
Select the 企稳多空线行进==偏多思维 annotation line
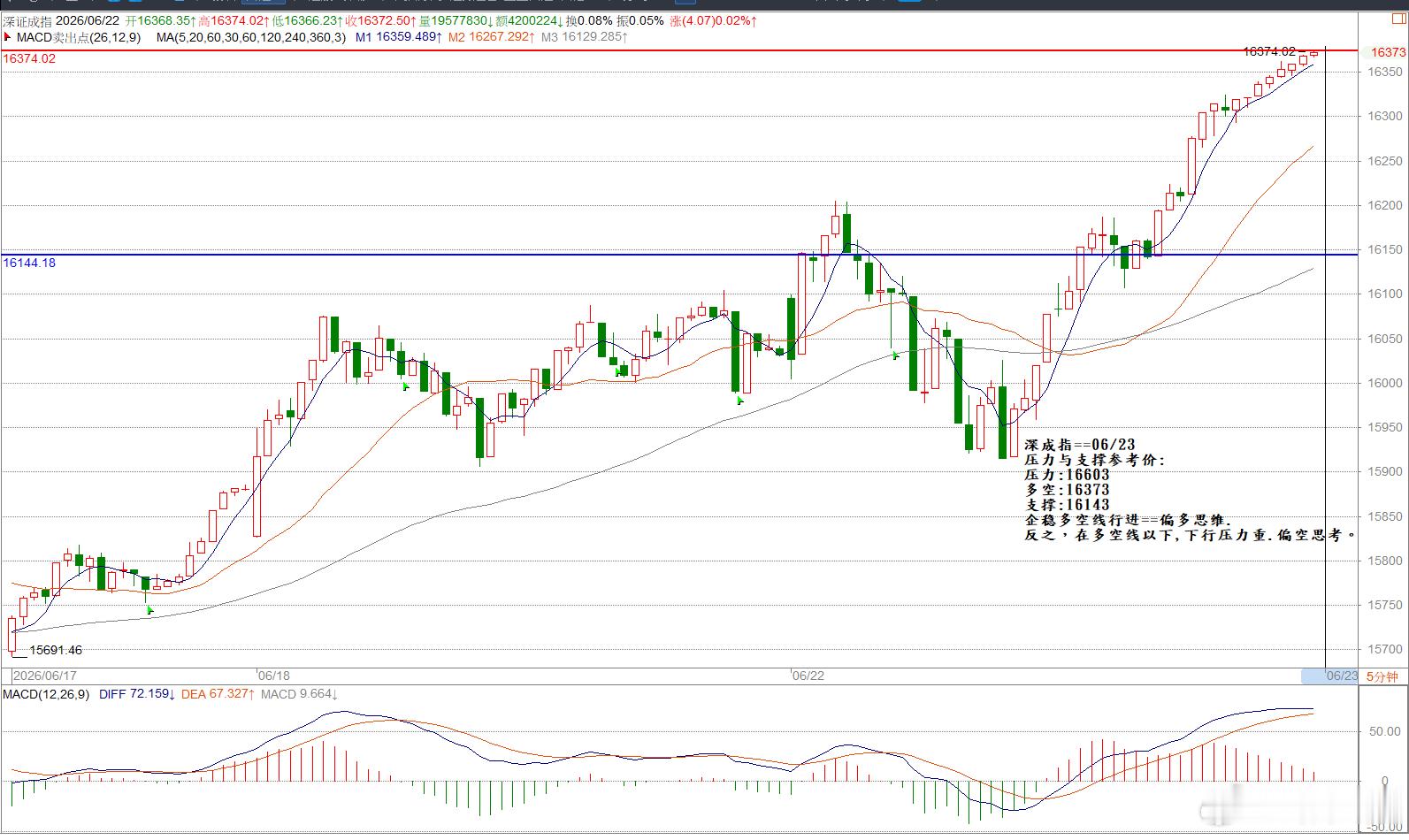1128,520
